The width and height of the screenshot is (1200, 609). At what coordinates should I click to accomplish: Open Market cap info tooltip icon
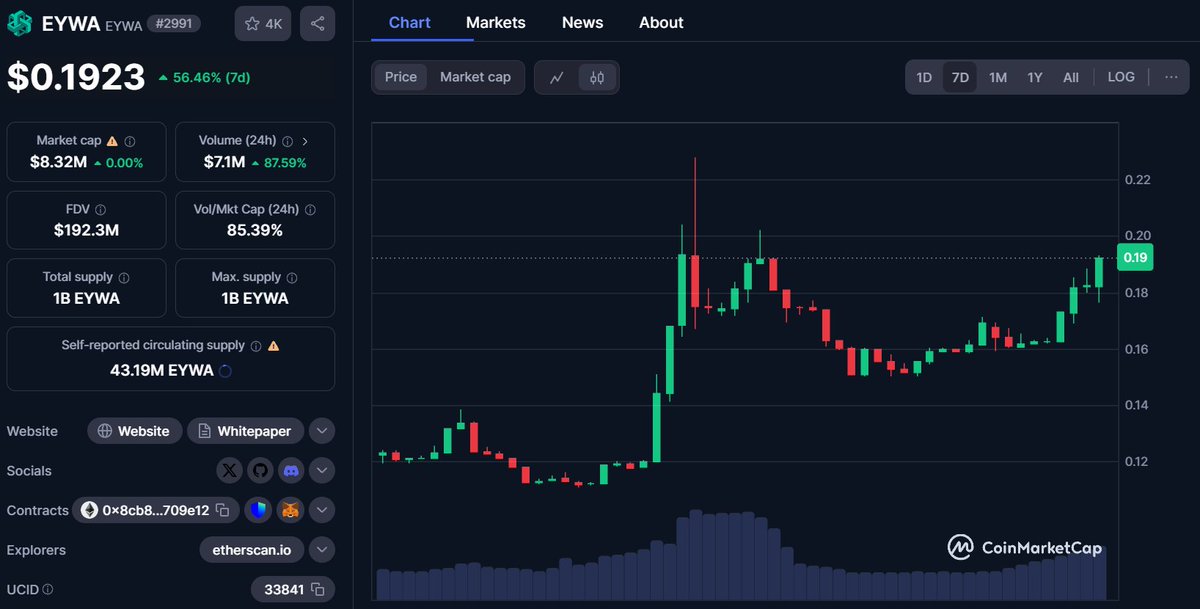(x=130, y=142)
